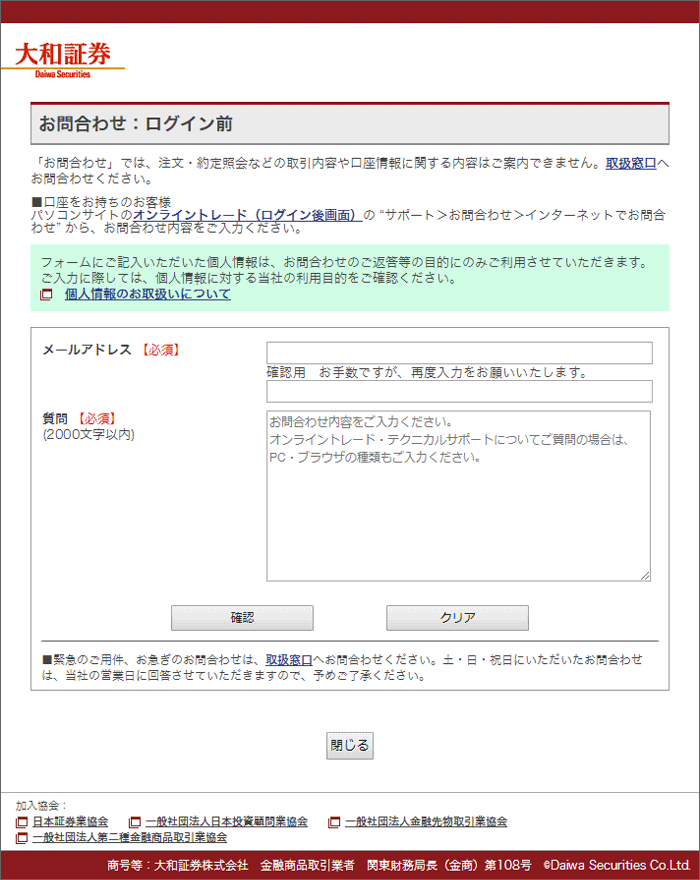Open 日本証券業協会 link
This screenshot has width=700, height=880.
coord(70,822)
